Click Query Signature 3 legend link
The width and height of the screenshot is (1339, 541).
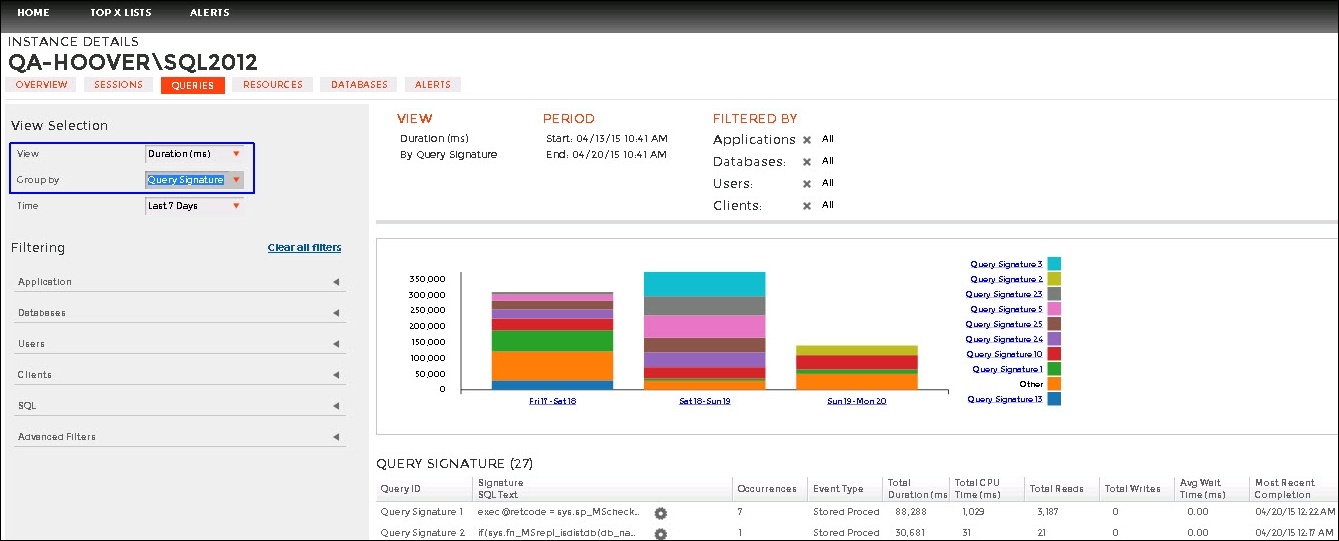click(1006, 264)
